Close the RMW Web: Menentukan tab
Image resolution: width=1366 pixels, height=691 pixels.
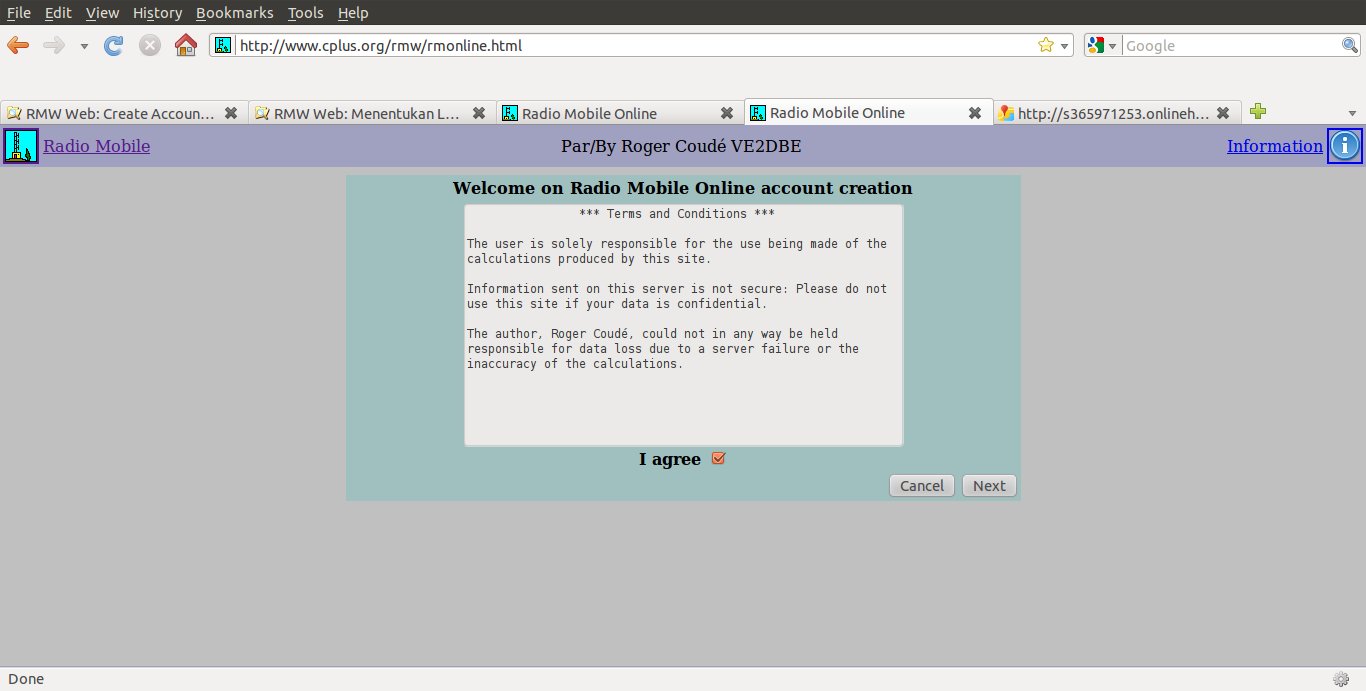479,113
